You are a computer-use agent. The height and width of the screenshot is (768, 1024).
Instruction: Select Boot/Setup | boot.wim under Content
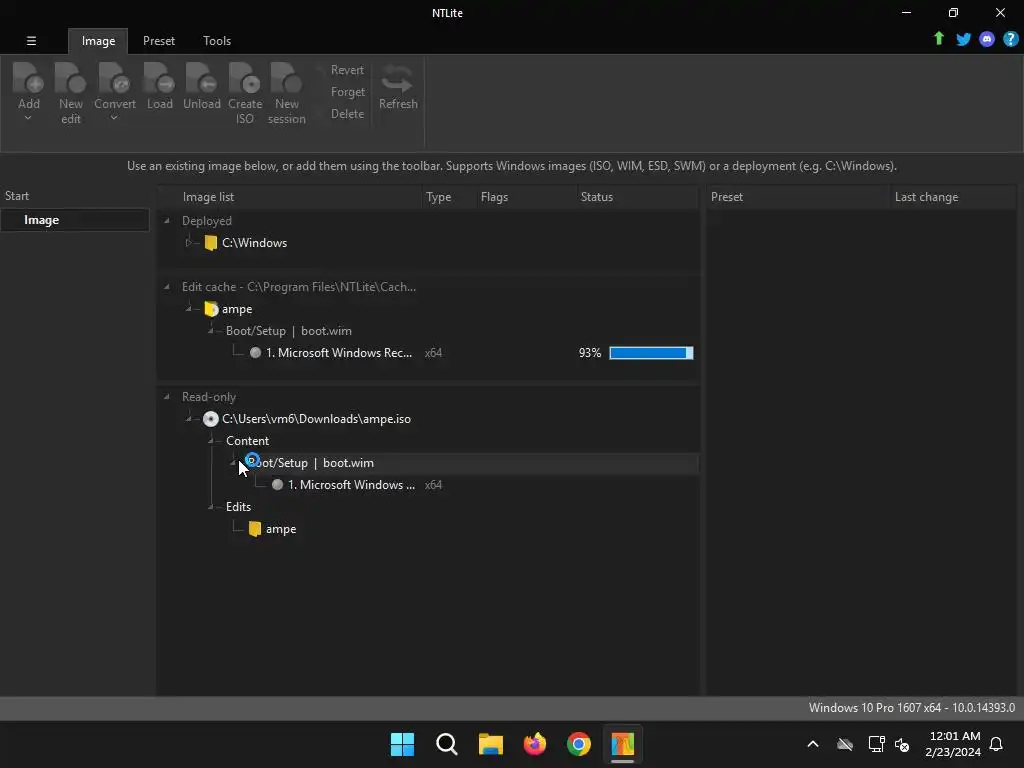click(428, 463)
